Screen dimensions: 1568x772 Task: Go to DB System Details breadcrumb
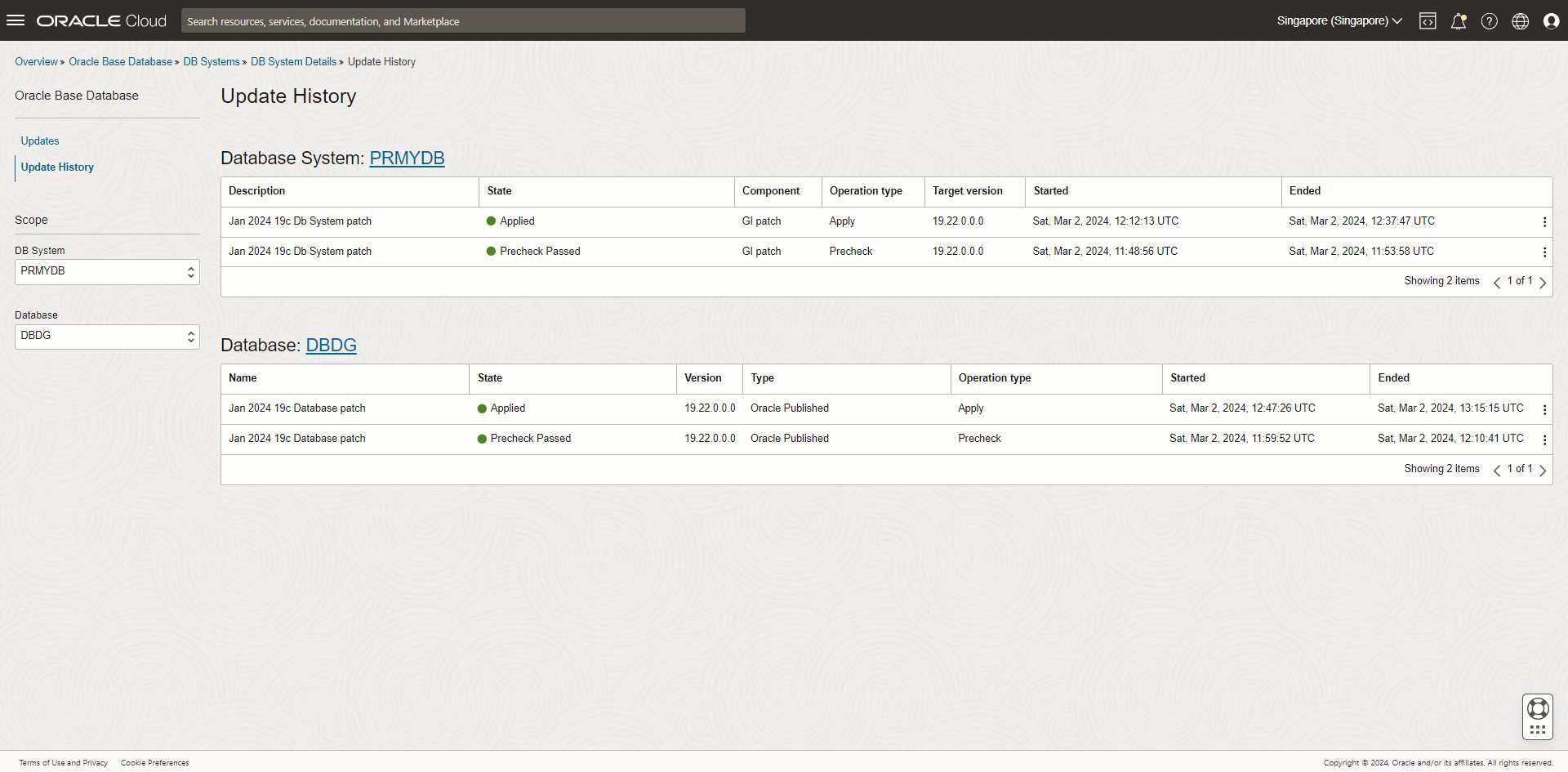pos(293,61)
